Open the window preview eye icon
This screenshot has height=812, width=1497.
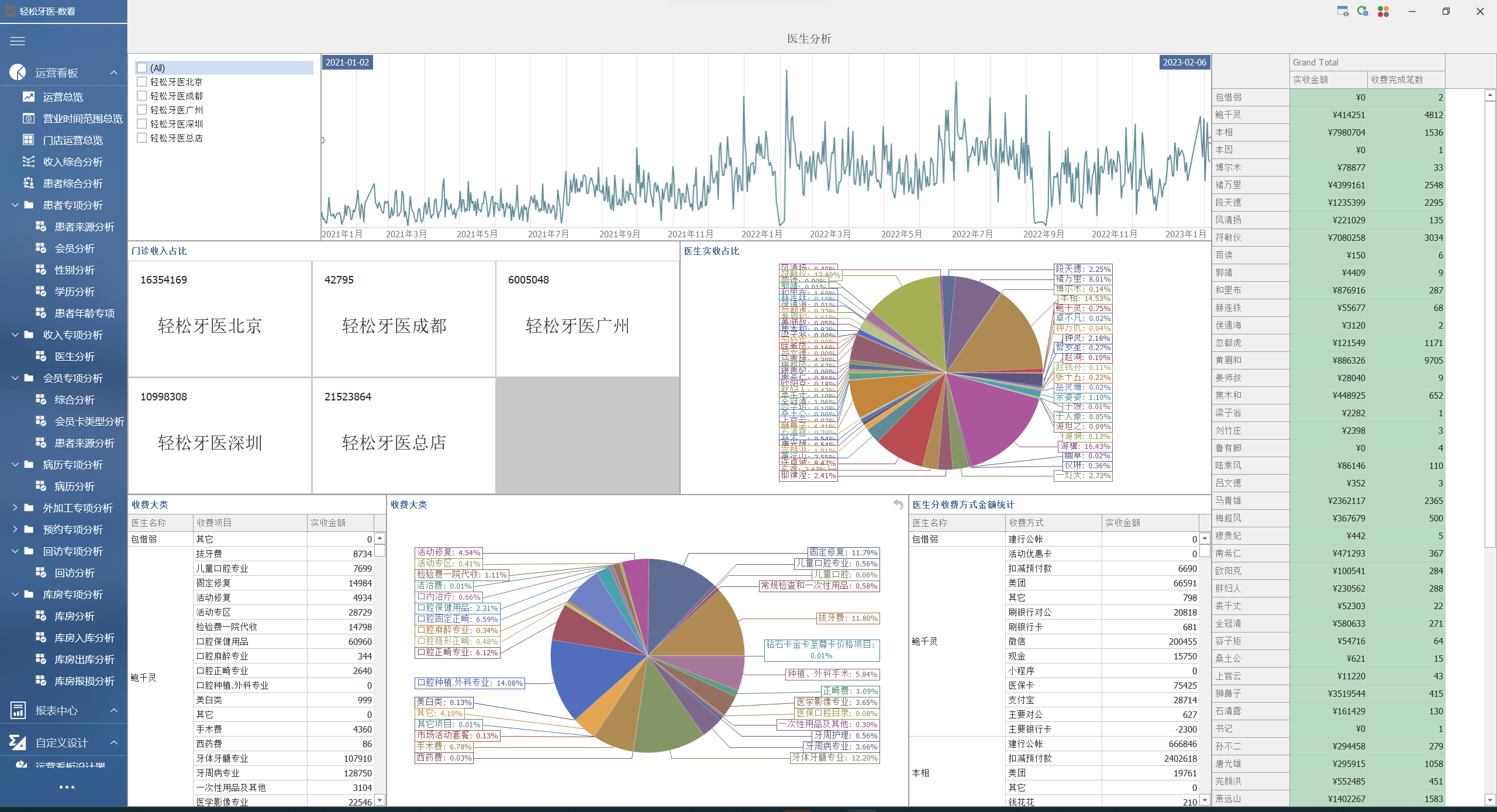(x=1343, y=11)
